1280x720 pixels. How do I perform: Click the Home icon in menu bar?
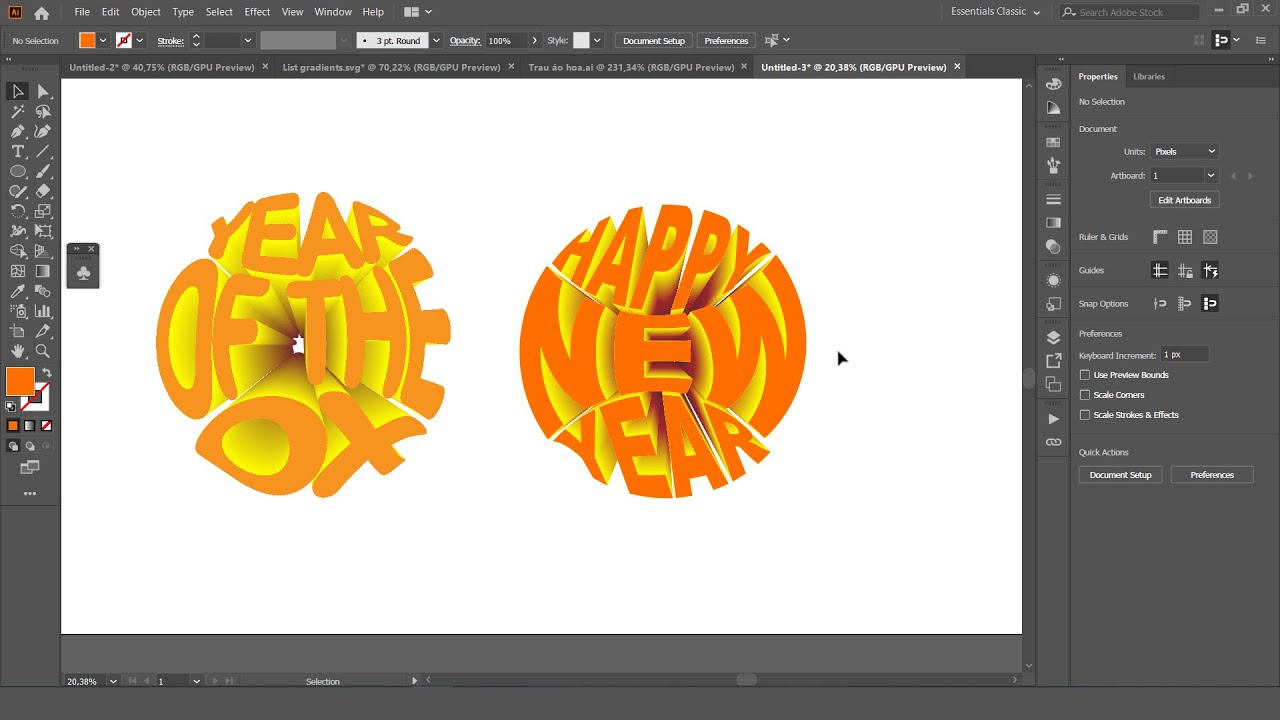click(x=41, y=13)
